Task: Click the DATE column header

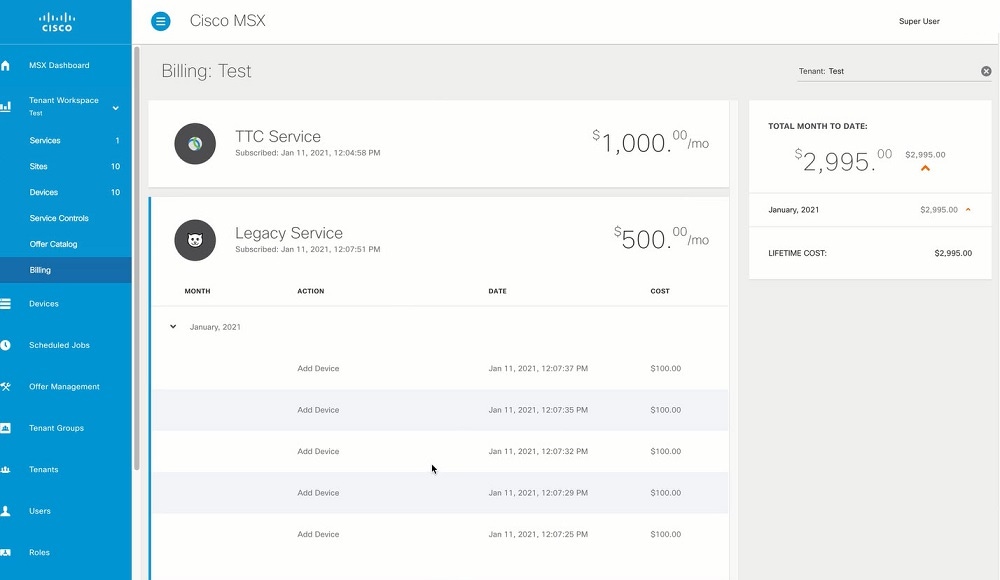Action: coord(497,291)
